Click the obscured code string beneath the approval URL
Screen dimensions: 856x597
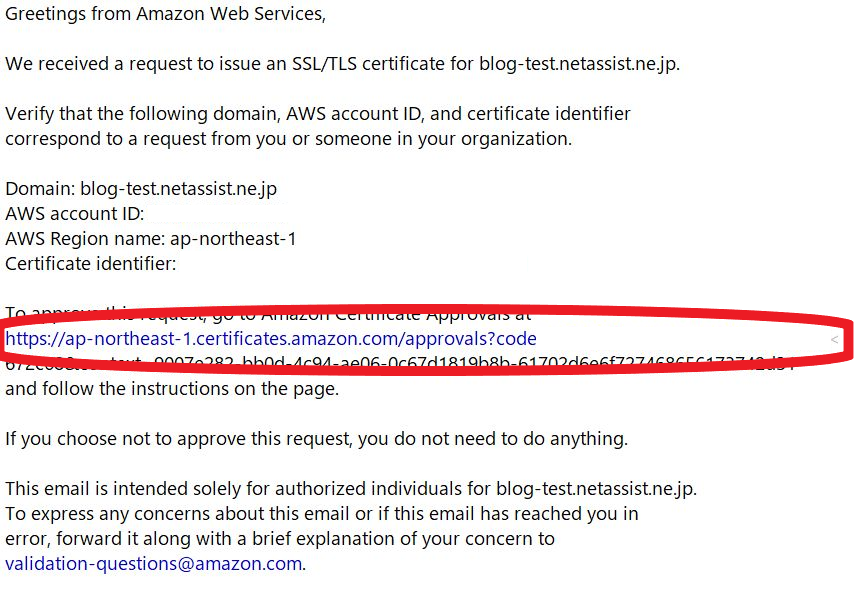(399, 362)
